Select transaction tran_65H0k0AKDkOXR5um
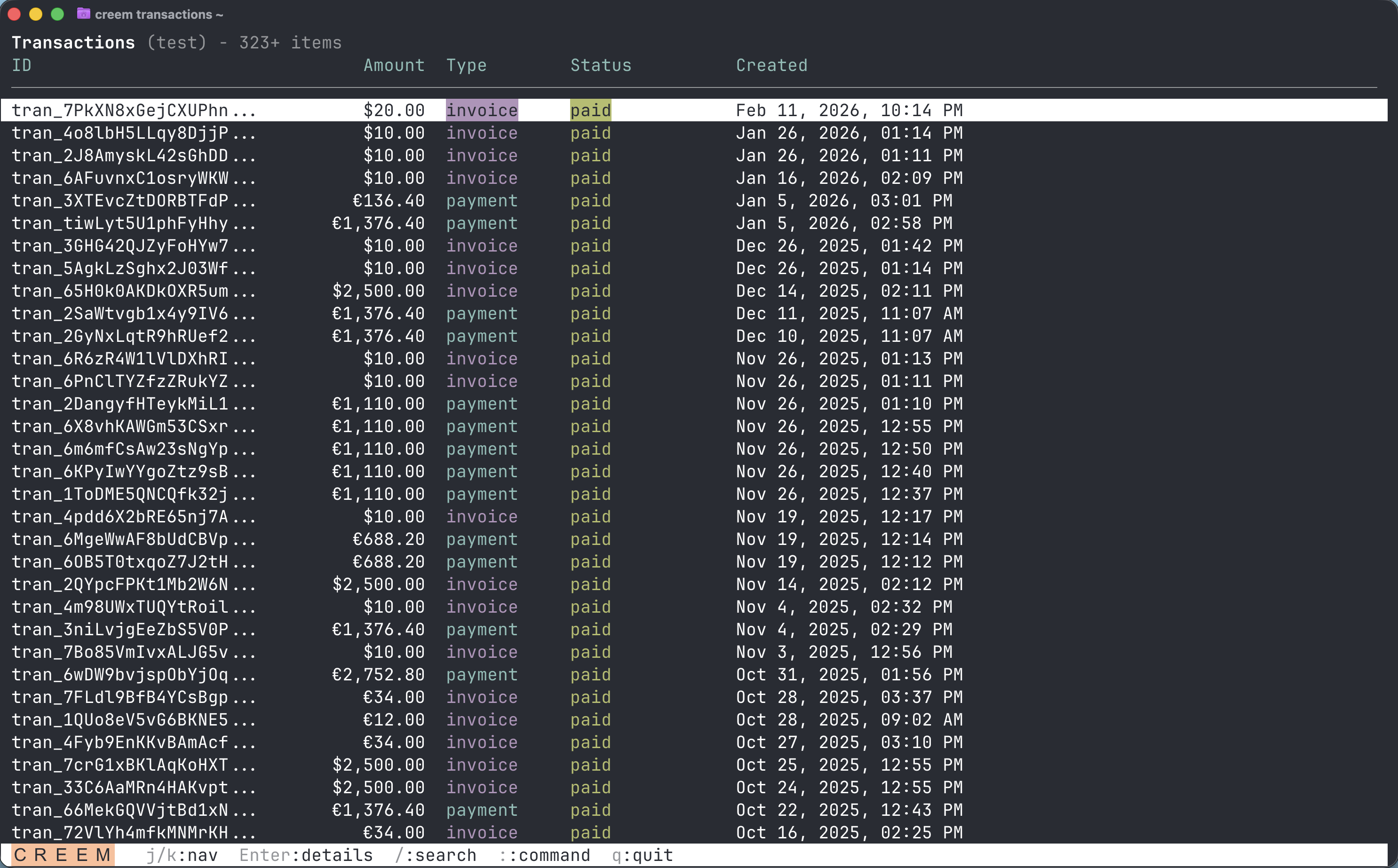 (694, 291)
